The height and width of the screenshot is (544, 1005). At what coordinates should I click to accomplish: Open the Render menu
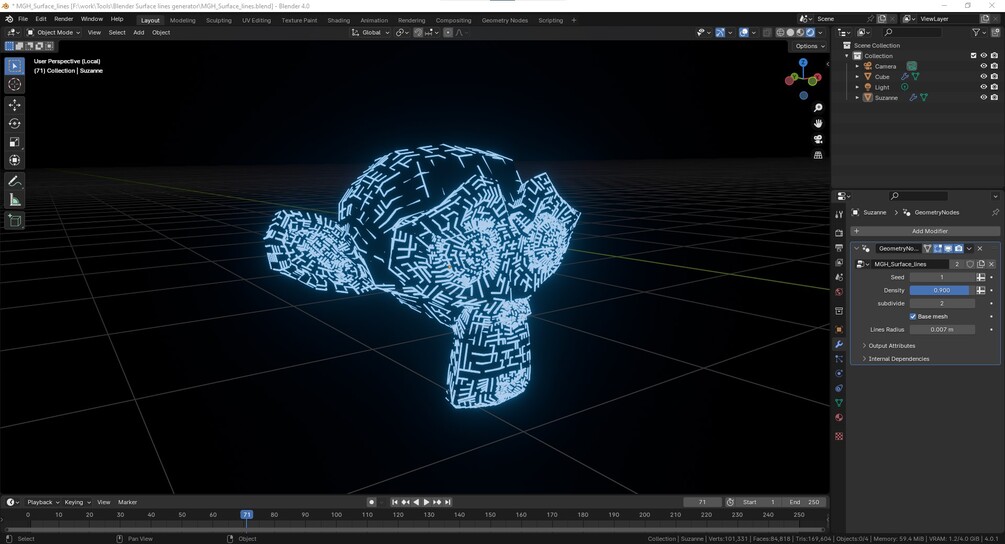coord(63,19)
